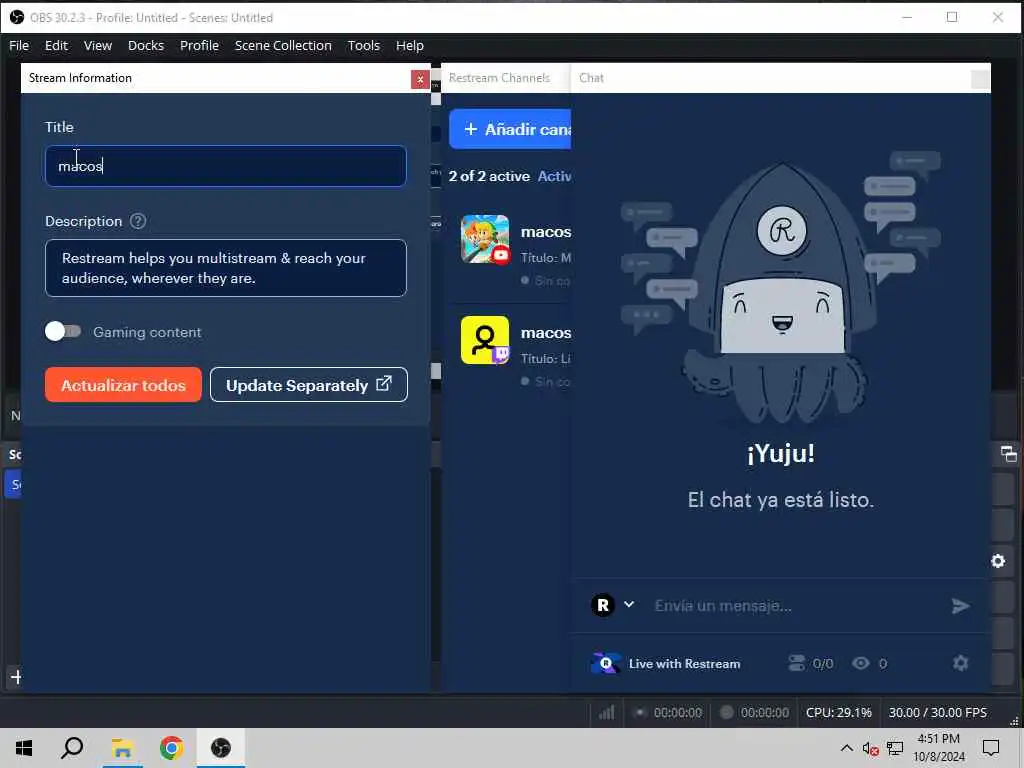Show Description help tooltip icon

point(138,221)
